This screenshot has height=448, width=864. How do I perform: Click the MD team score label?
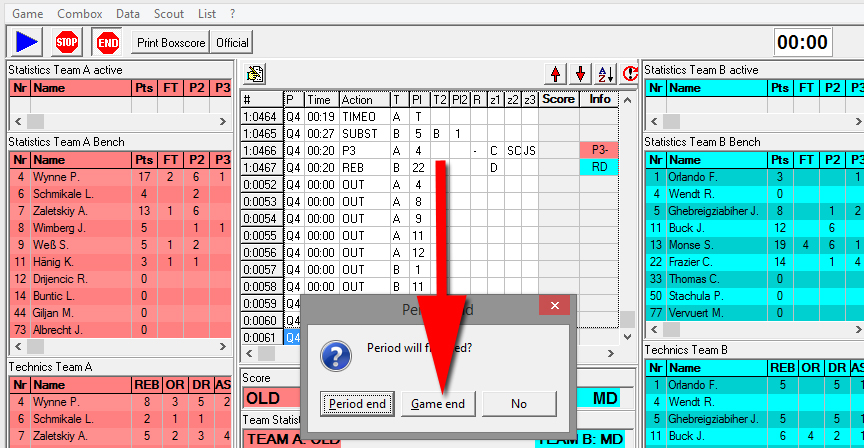tap(604, 398)
